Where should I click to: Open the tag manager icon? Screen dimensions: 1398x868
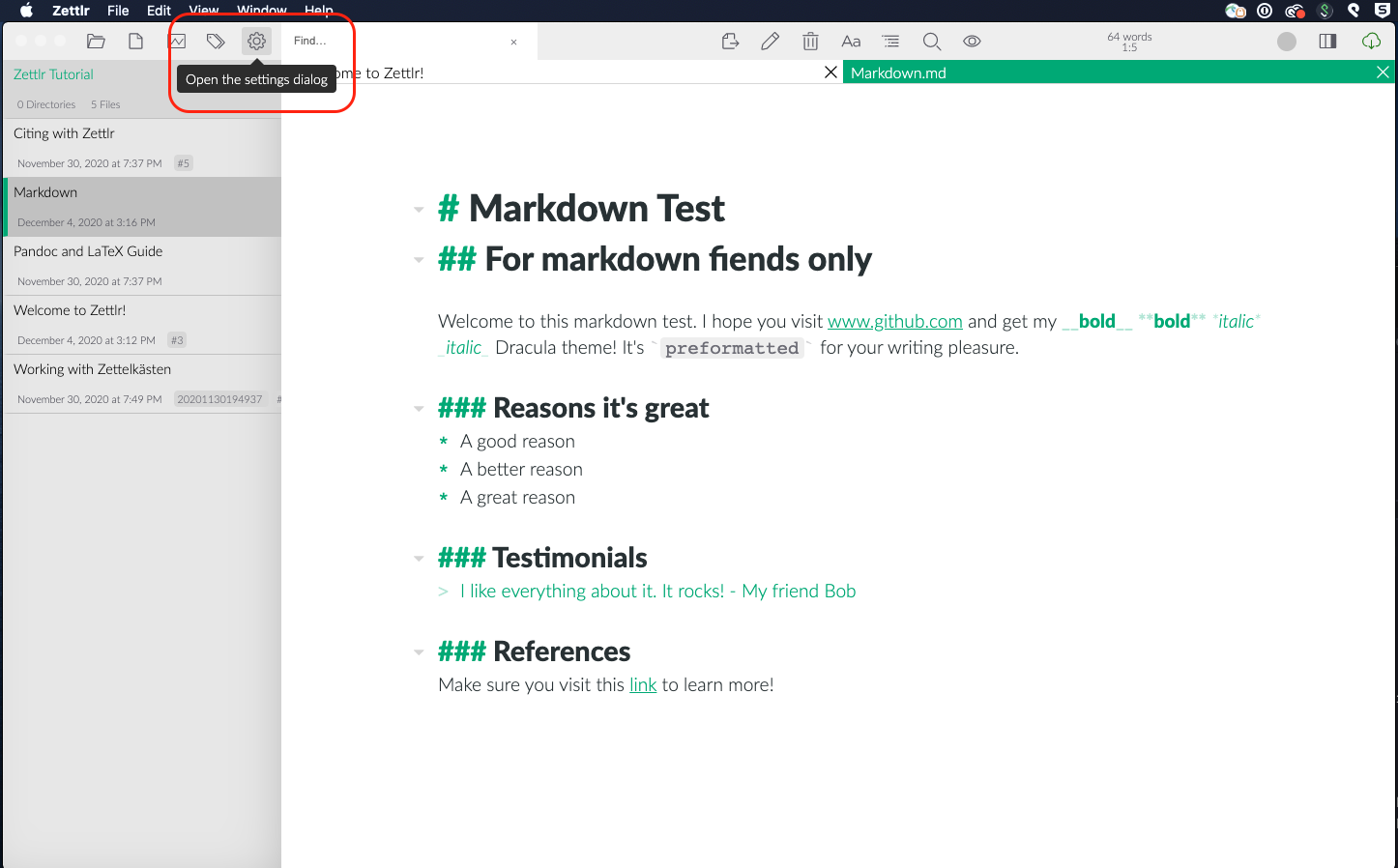pyautogui.click(x=216, y=41)
